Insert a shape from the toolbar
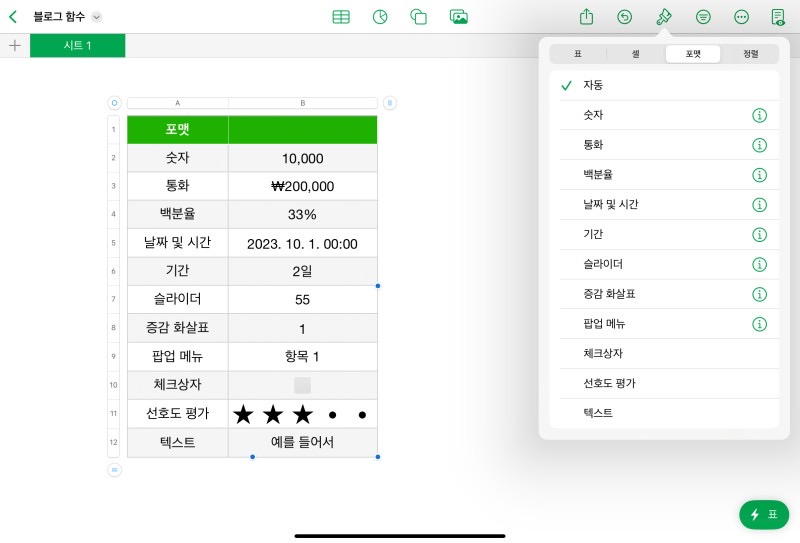This screenshot has width=800, height=543. click(418, 17)
